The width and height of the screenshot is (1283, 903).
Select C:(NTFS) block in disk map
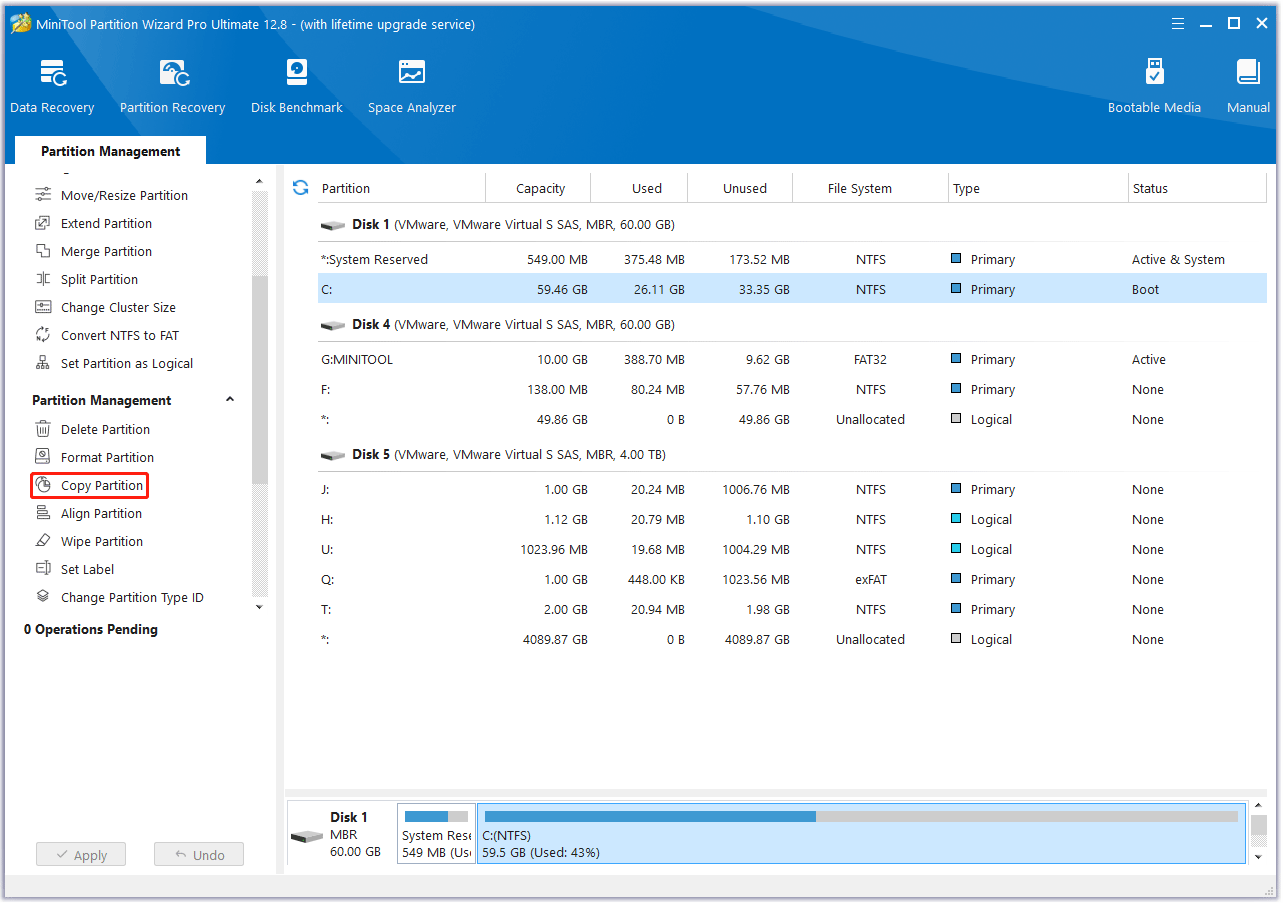pos(862,834)
